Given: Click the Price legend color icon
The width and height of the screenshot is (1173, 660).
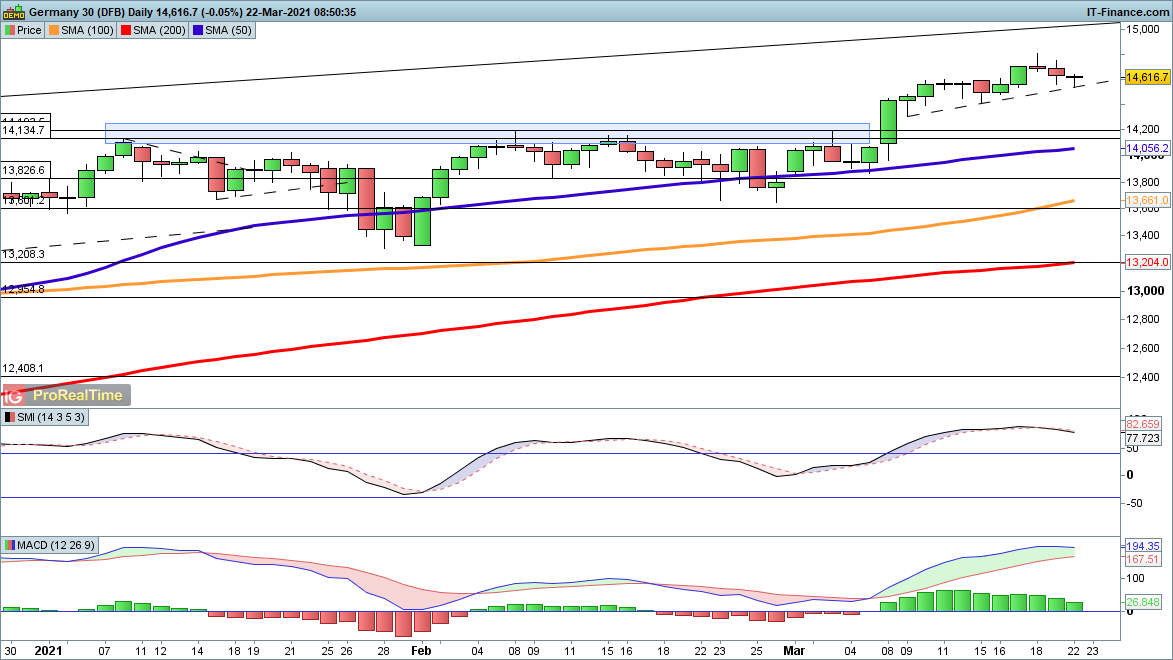Looking at the screenshot, I should click(9, 30).
